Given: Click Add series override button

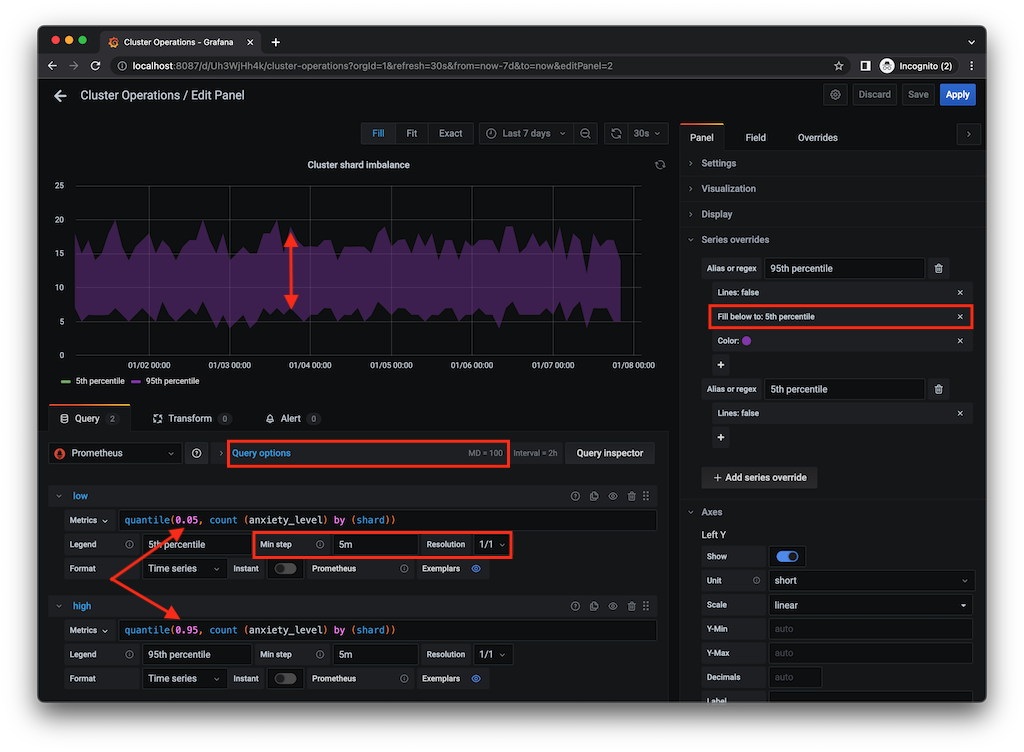Looking at the screenshot, I should pos(759,477).
